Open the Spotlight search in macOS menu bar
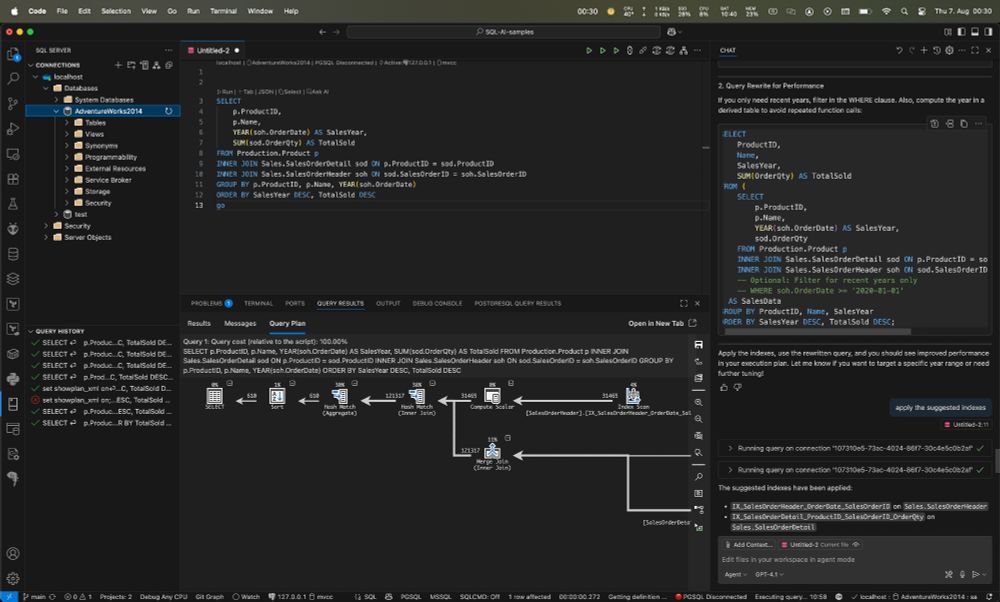The height and width of the screenshot is (602, 1000). [904, 11]
